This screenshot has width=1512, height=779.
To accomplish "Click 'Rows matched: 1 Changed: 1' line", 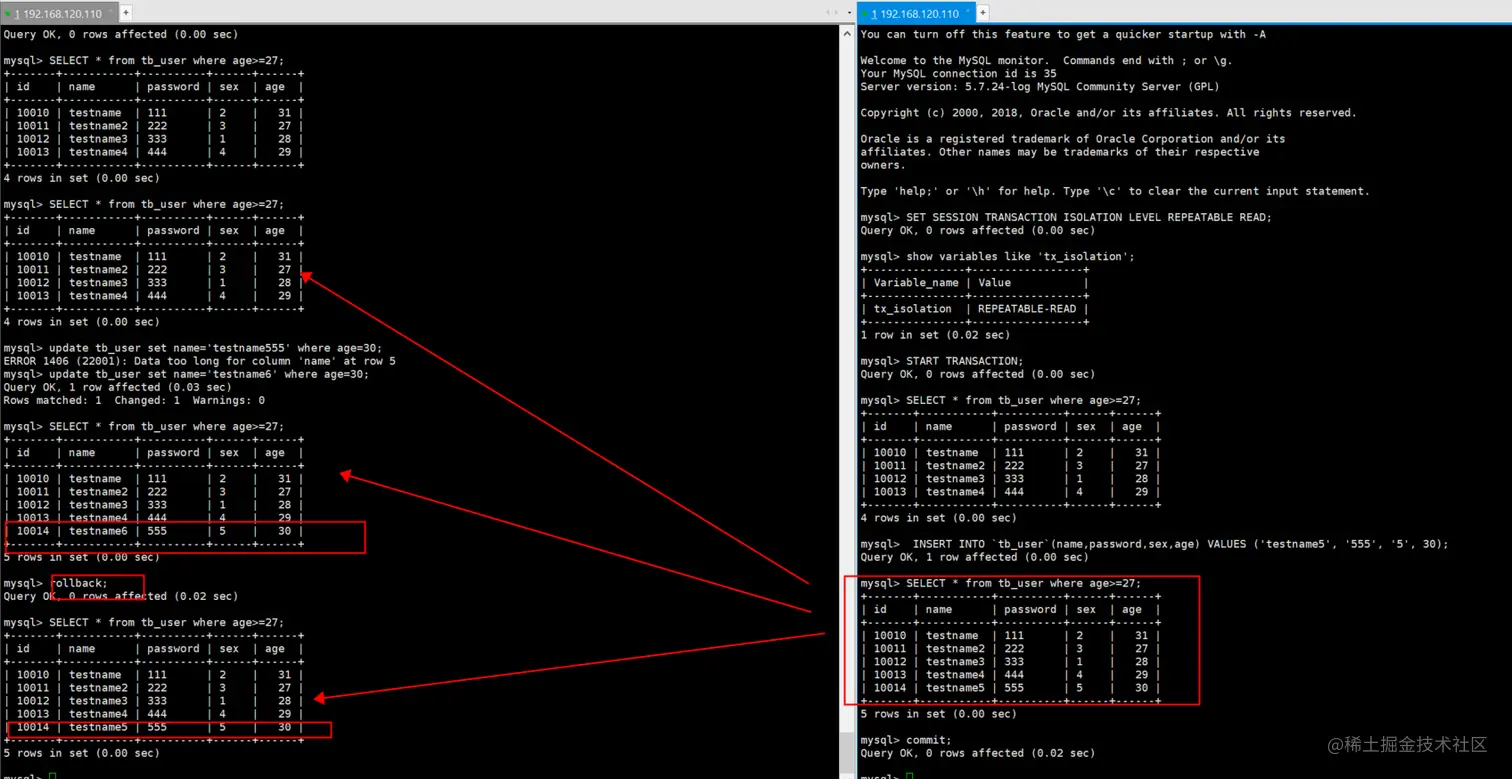I will (x=134, y=400).
